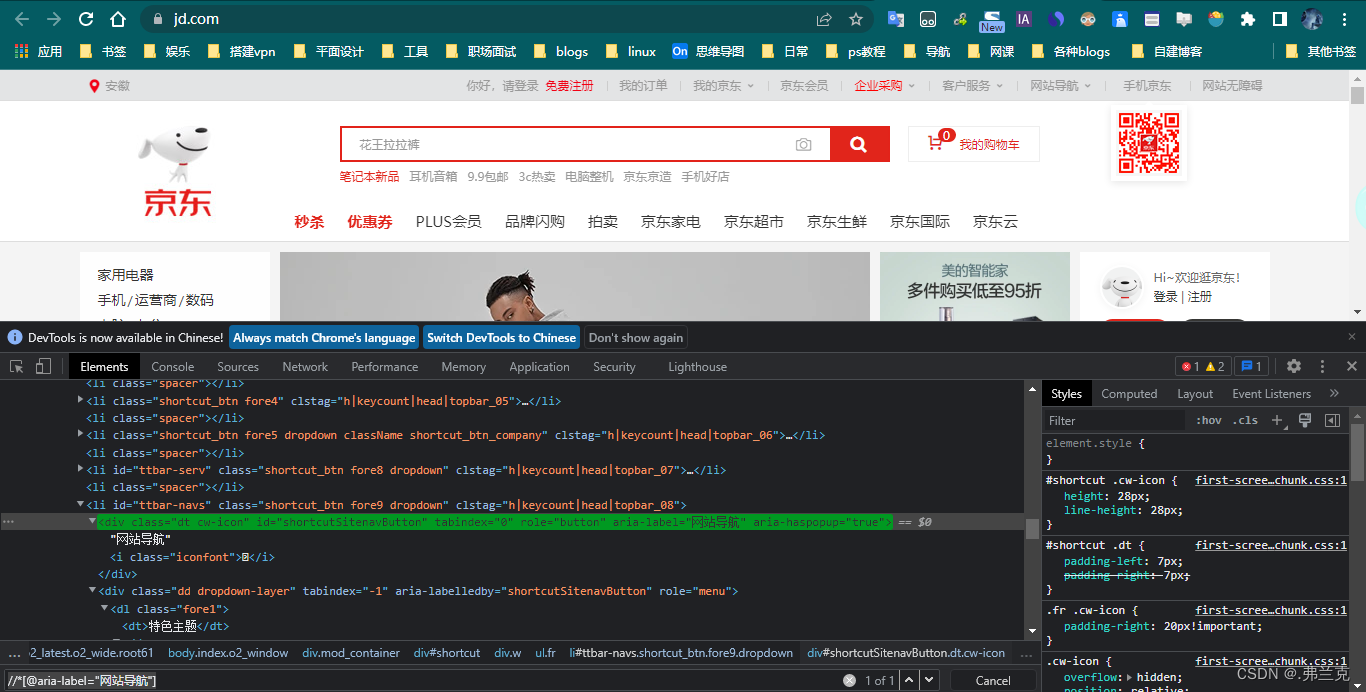This screenshot has height=692, width=1366.
Task: Open the 我的京东 dropdown
Action: coord(724,85)
